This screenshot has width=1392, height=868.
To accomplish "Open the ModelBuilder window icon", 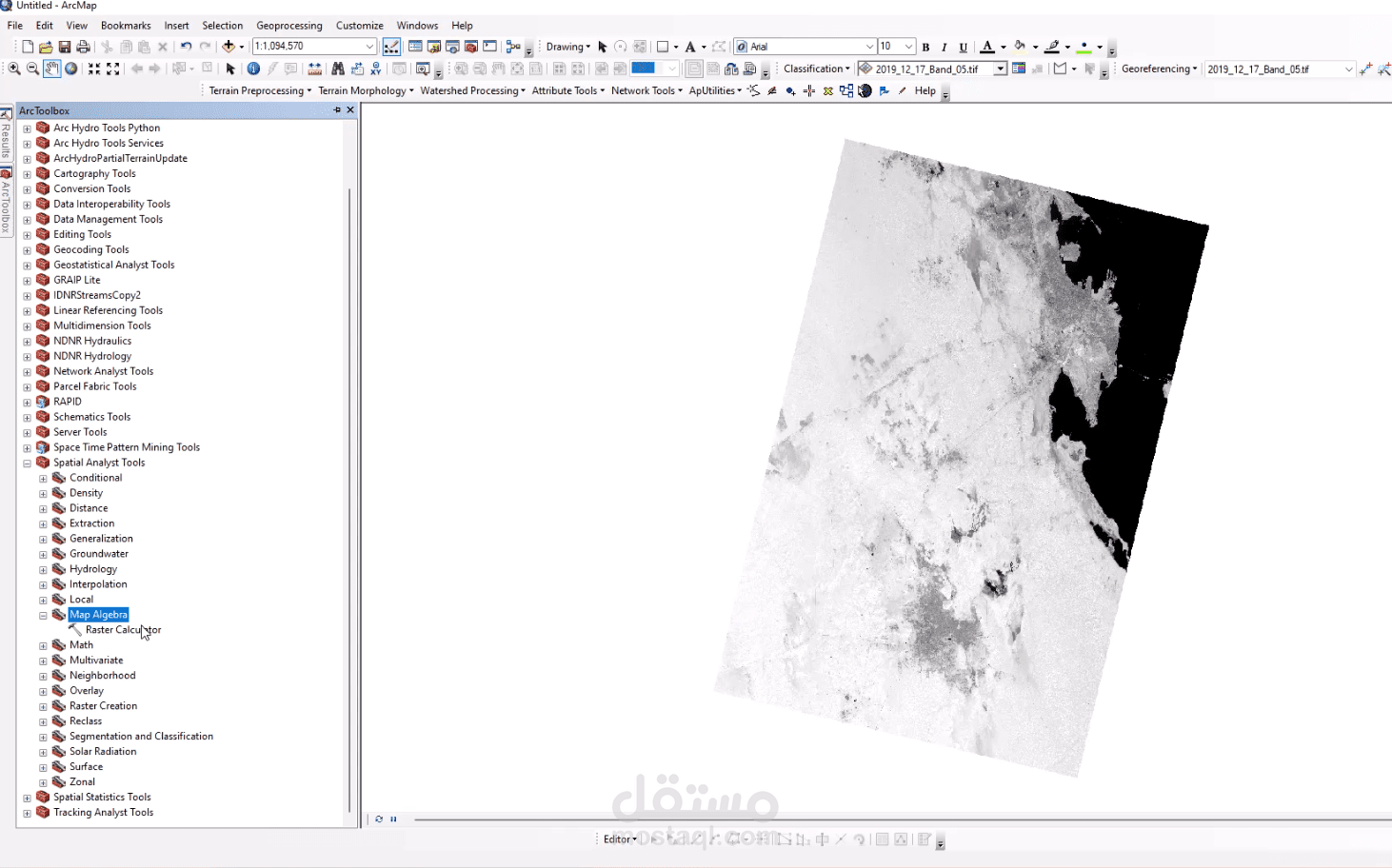I will pyautogui.click(x=513, y=47).
